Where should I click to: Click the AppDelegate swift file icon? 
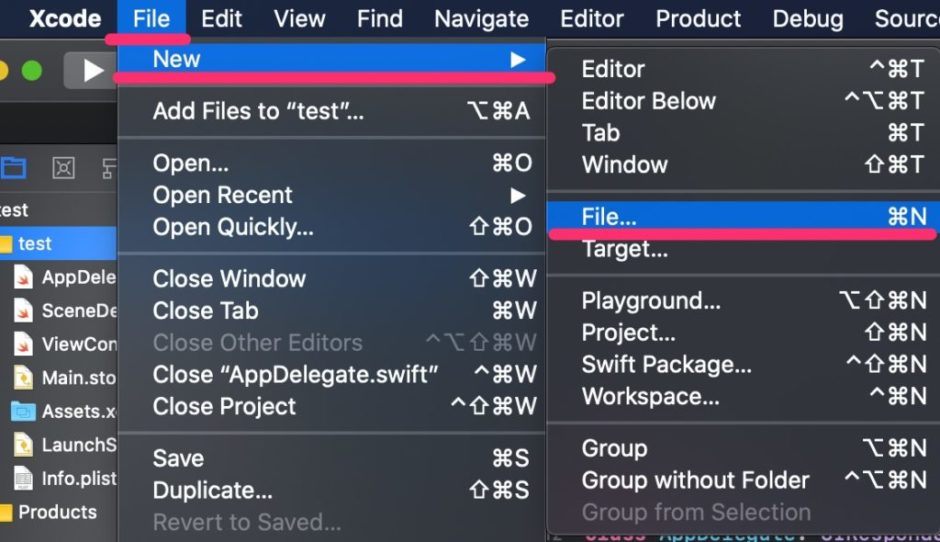pyautogui.click(x=23, y=277)
